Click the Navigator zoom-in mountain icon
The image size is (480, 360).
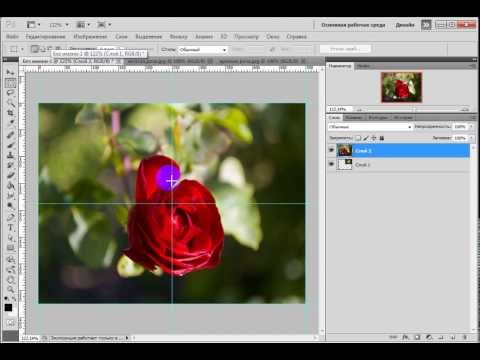pyautogui.click(x=465, y=109)
